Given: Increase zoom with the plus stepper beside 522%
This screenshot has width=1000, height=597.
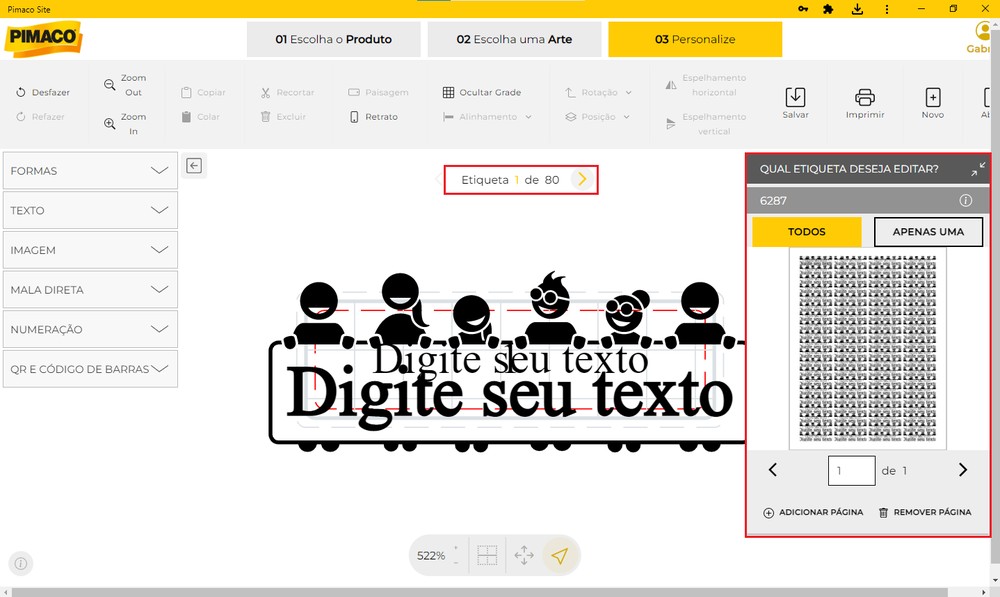Looking at the screenshot, I should click(x=456, y=547).
